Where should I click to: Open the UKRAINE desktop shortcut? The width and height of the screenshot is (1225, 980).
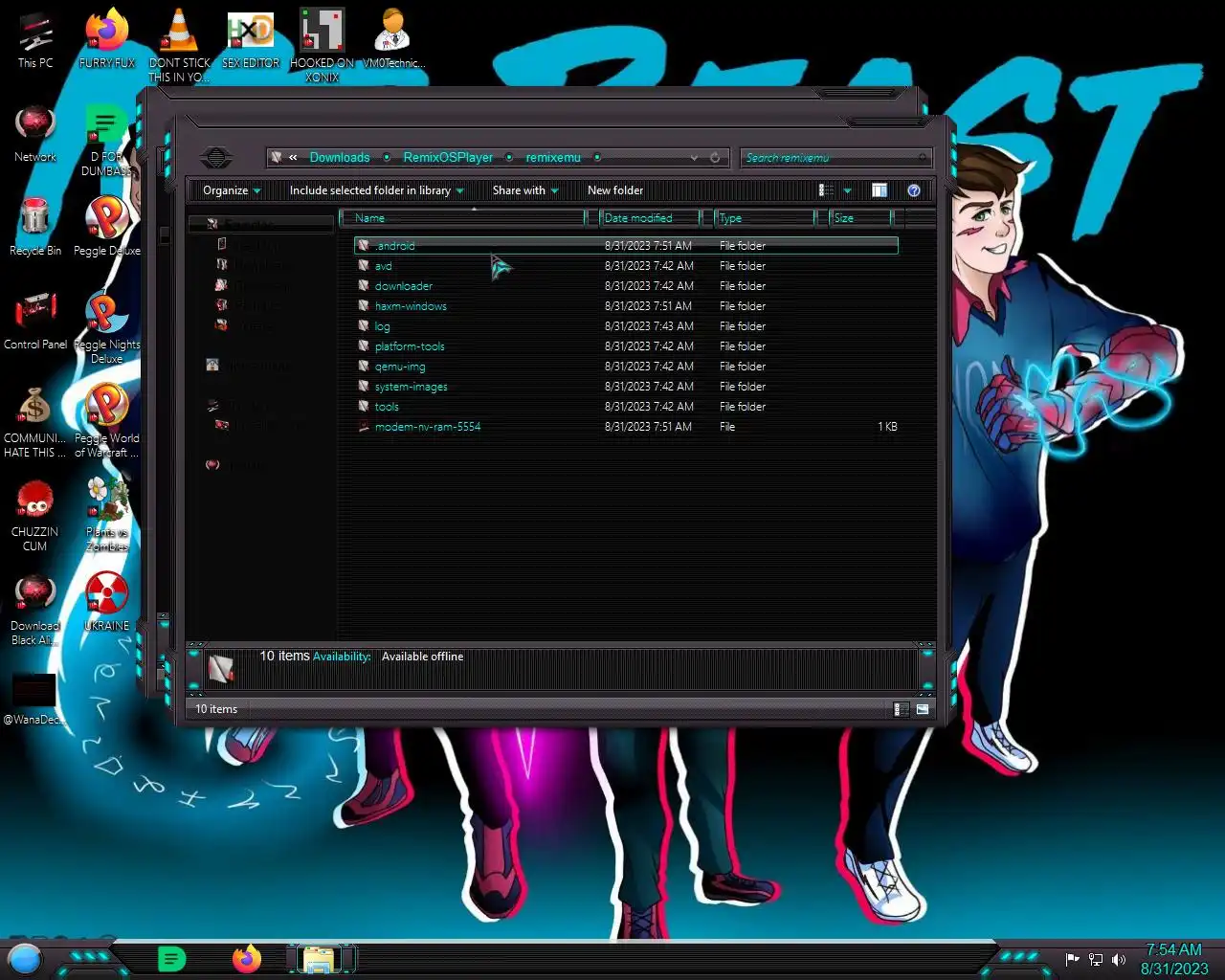coord(107,602)
